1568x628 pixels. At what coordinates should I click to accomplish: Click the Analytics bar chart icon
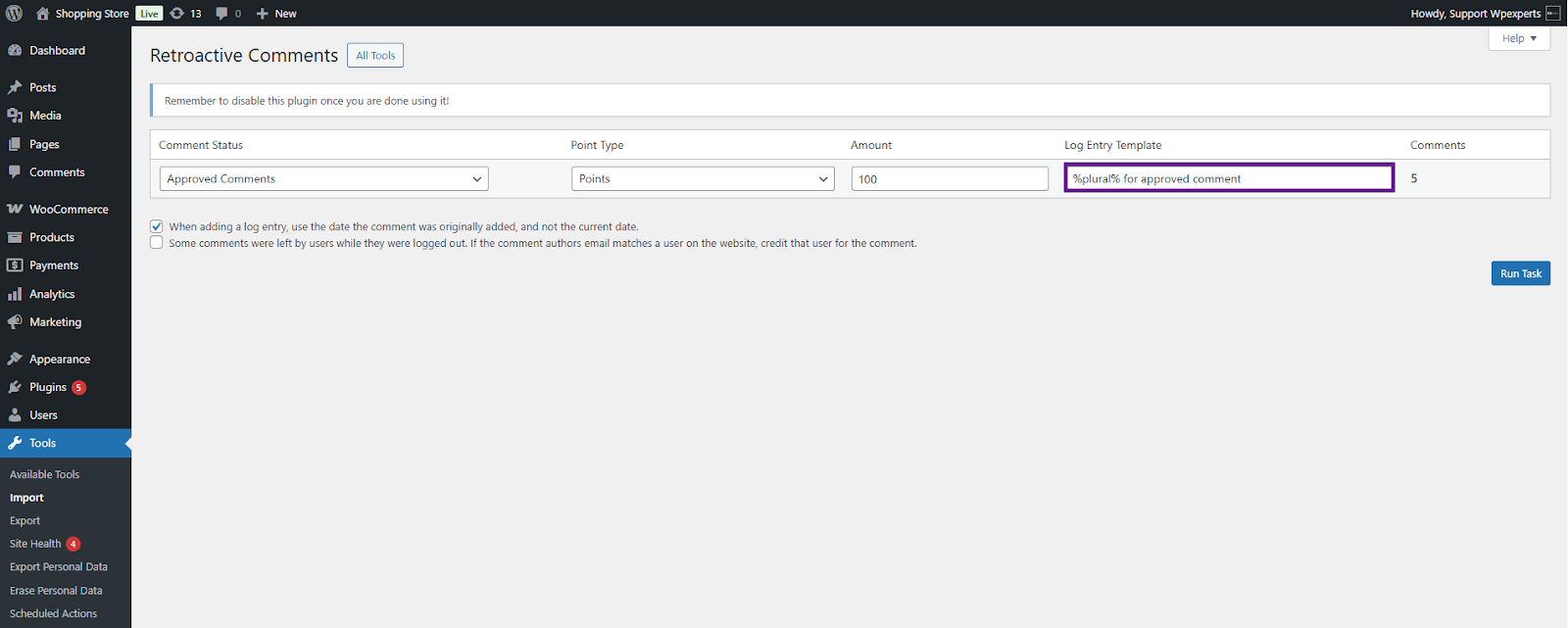[15, 294]
